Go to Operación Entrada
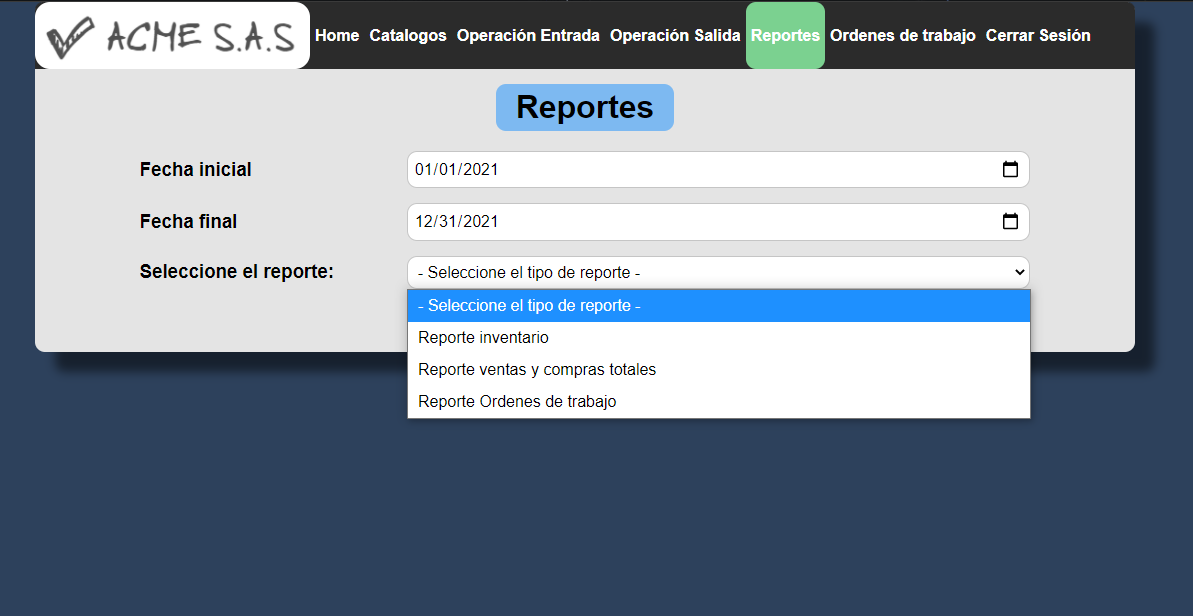 528,35
